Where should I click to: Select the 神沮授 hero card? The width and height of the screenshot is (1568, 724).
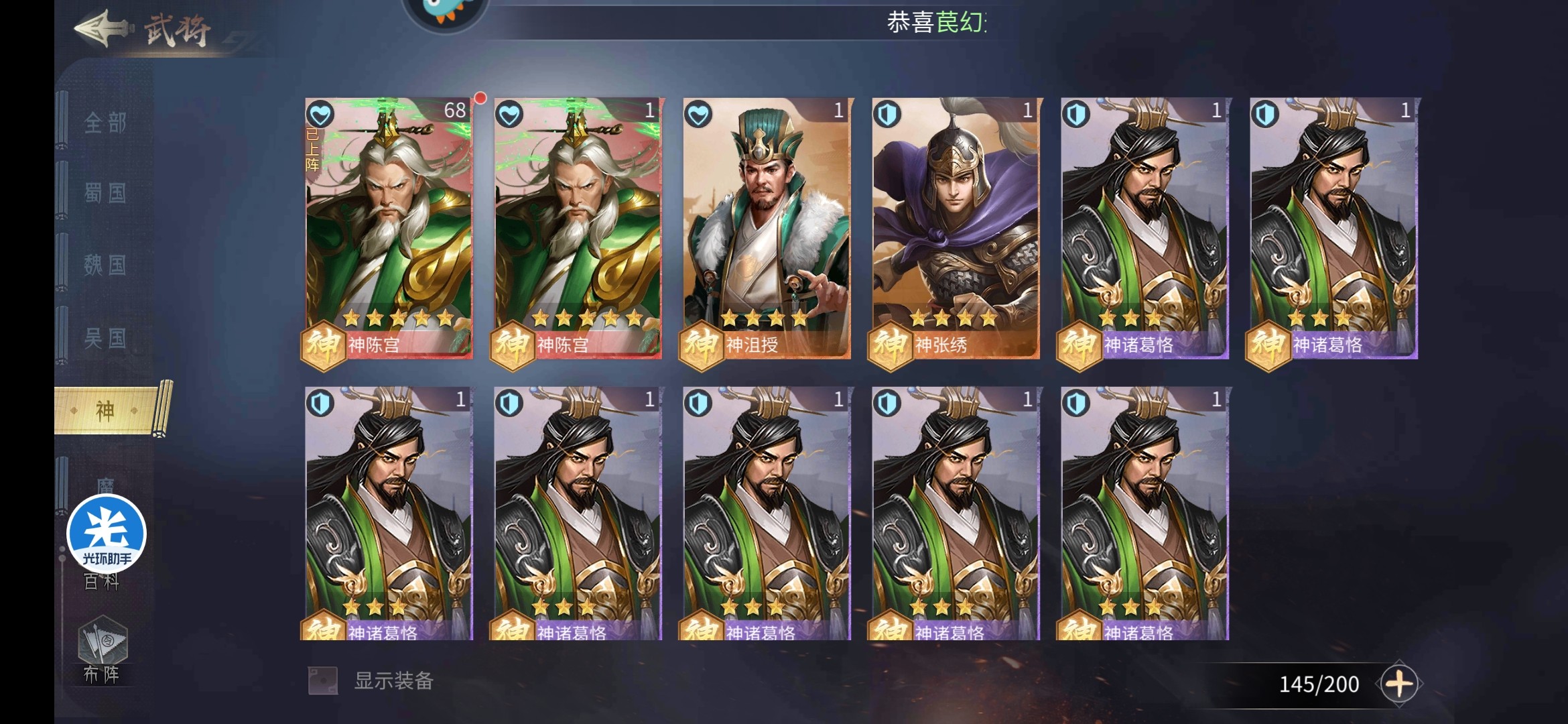coord(767,229)
